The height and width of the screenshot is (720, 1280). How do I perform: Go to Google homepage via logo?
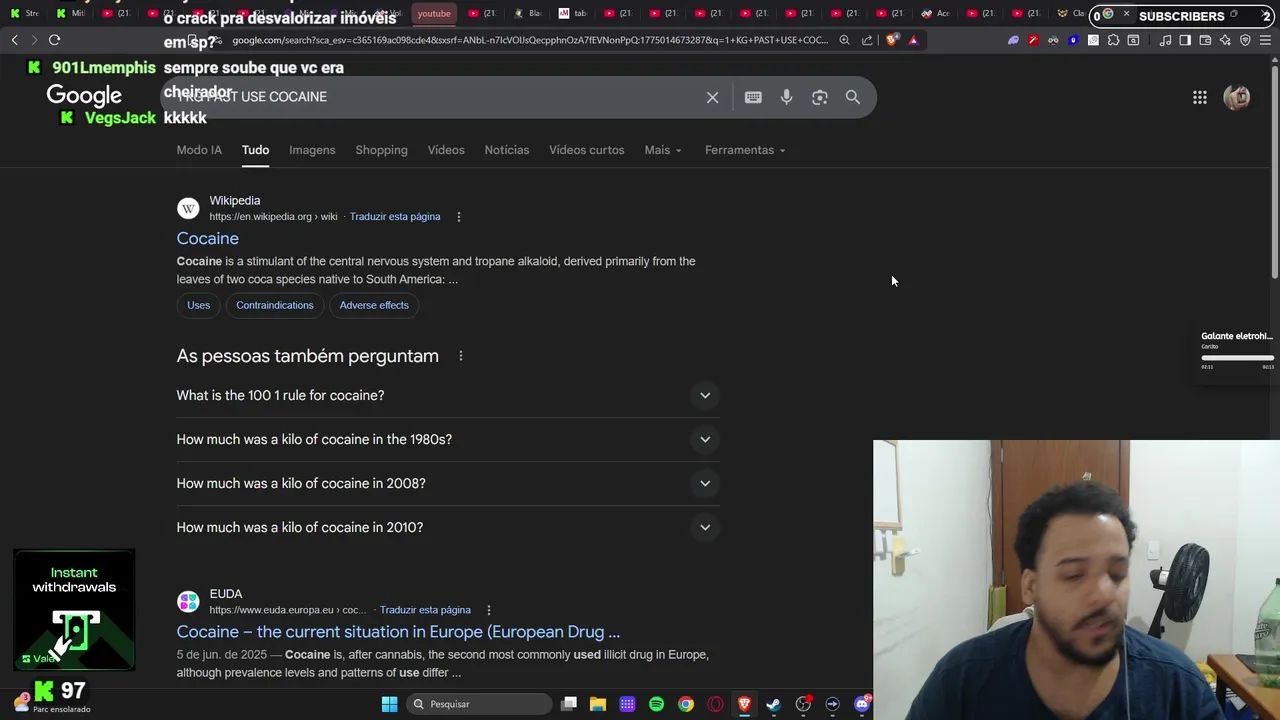(84, 96)
